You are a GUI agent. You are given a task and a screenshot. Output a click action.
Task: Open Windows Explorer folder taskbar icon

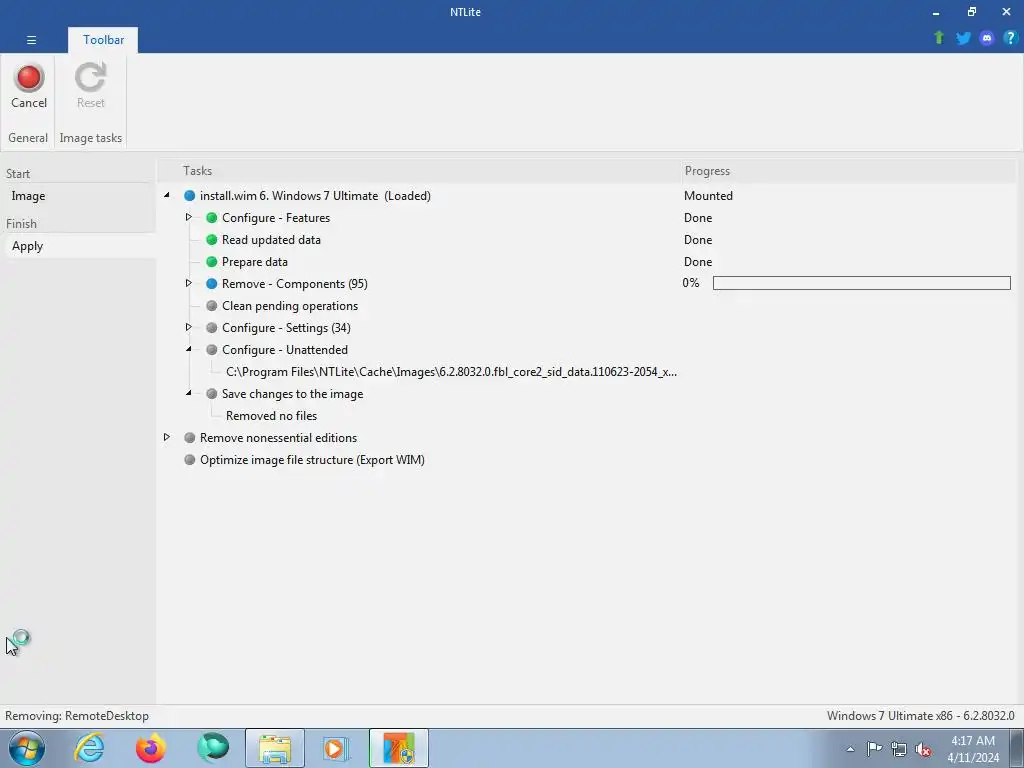(275, 748)
